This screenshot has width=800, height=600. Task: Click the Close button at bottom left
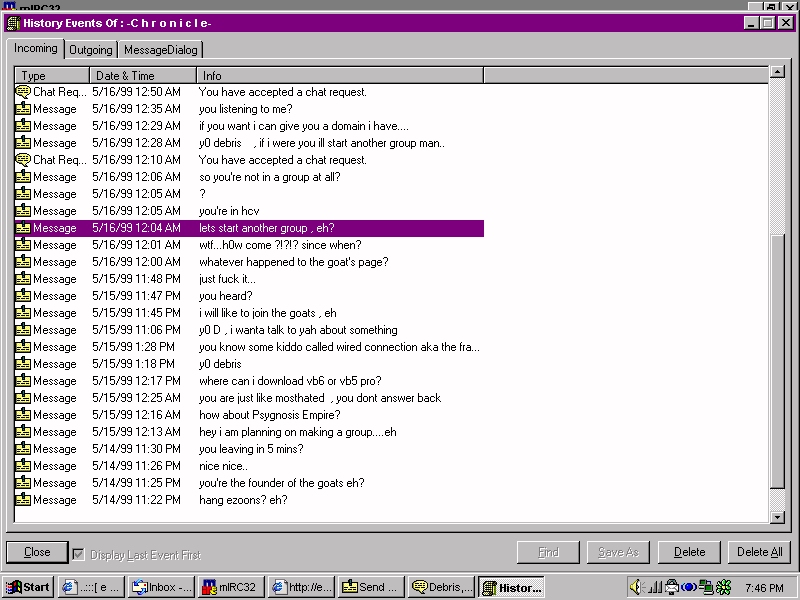pyautogui.click(x=37, y=552)
